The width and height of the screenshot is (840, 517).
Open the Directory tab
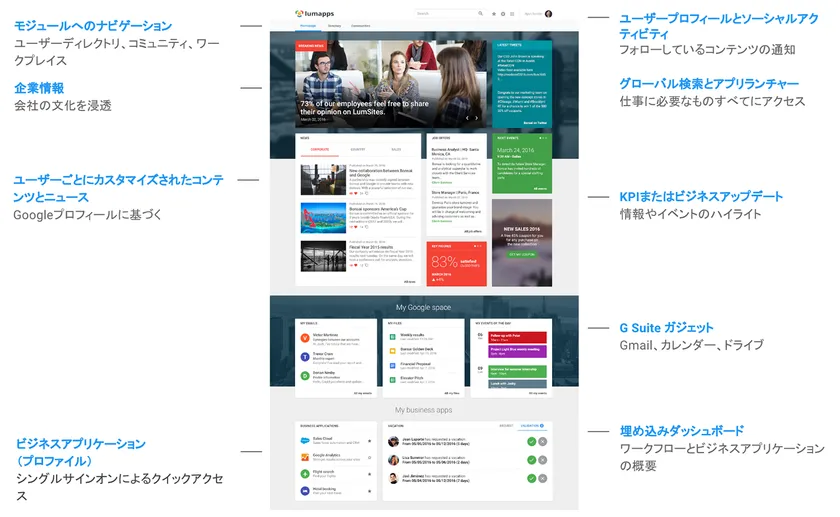pyautogui.click(x=334, y=26)
